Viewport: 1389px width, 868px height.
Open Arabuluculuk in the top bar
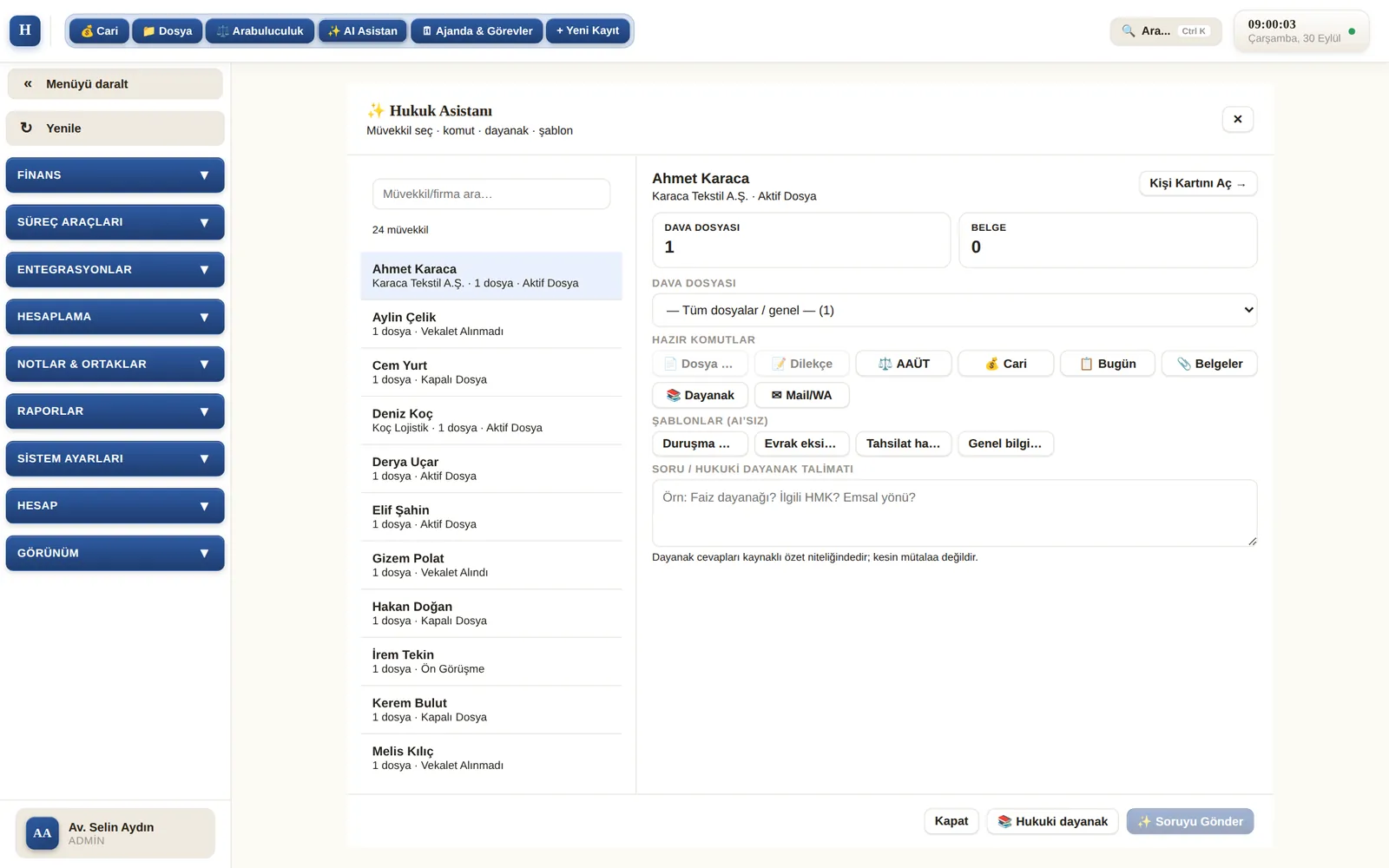[x=260, y=31]
